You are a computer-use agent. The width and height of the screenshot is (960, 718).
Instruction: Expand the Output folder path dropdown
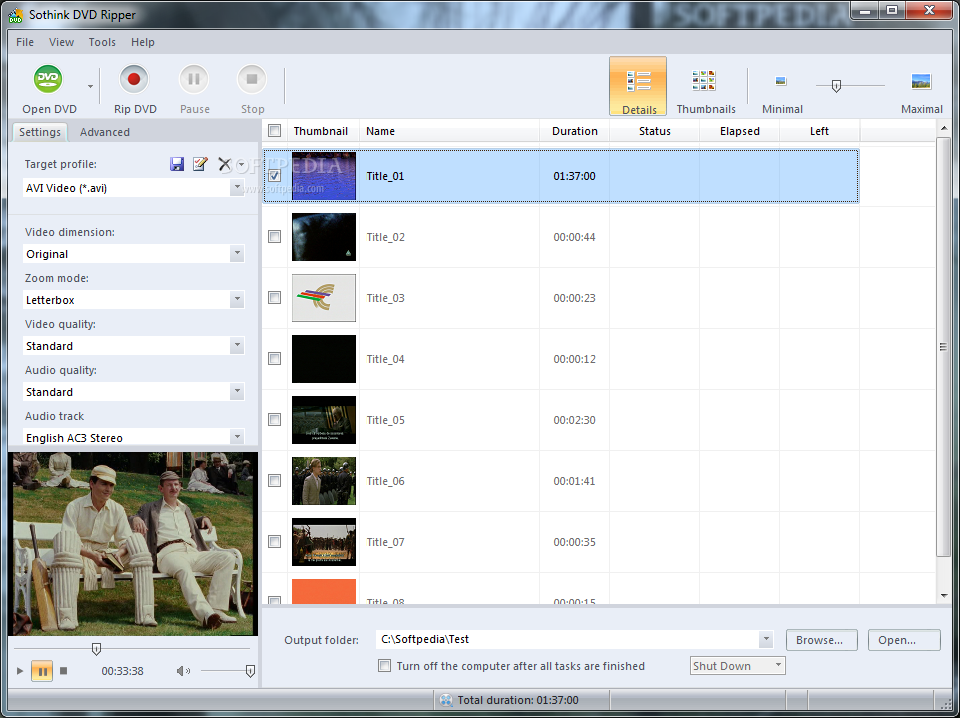(x=765, y=639)
